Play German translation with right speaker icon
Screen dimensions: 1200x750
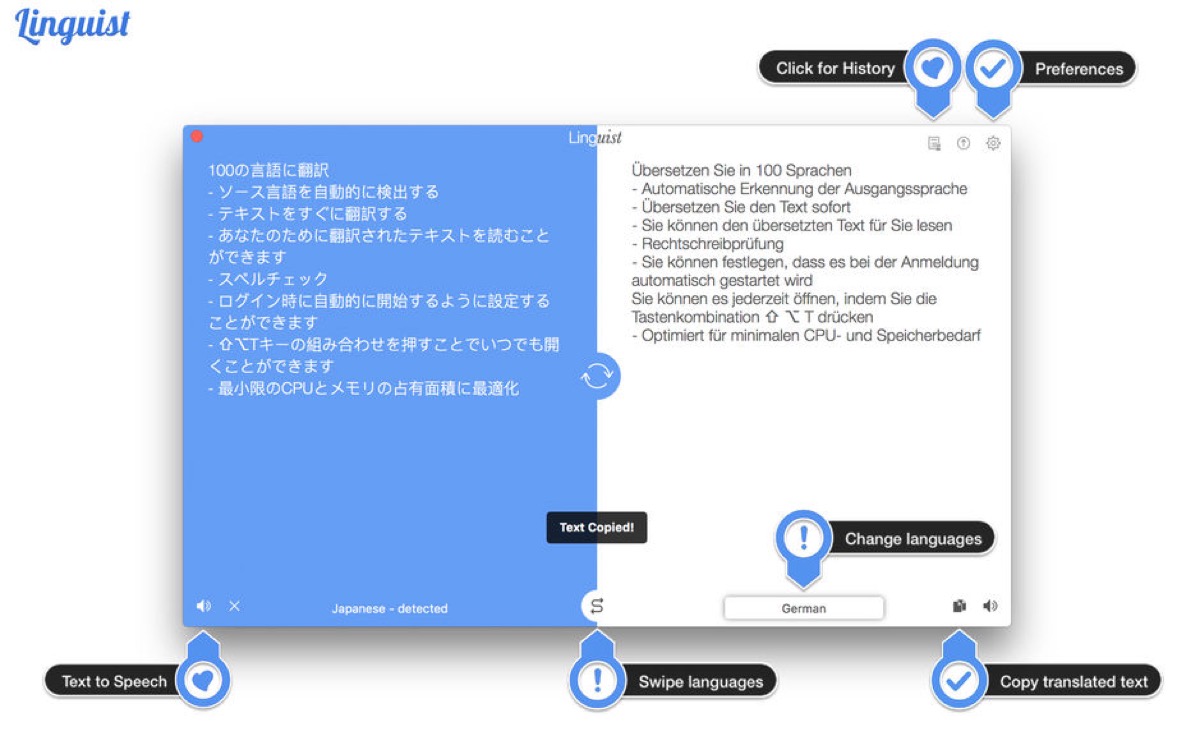tap(989, 604)
